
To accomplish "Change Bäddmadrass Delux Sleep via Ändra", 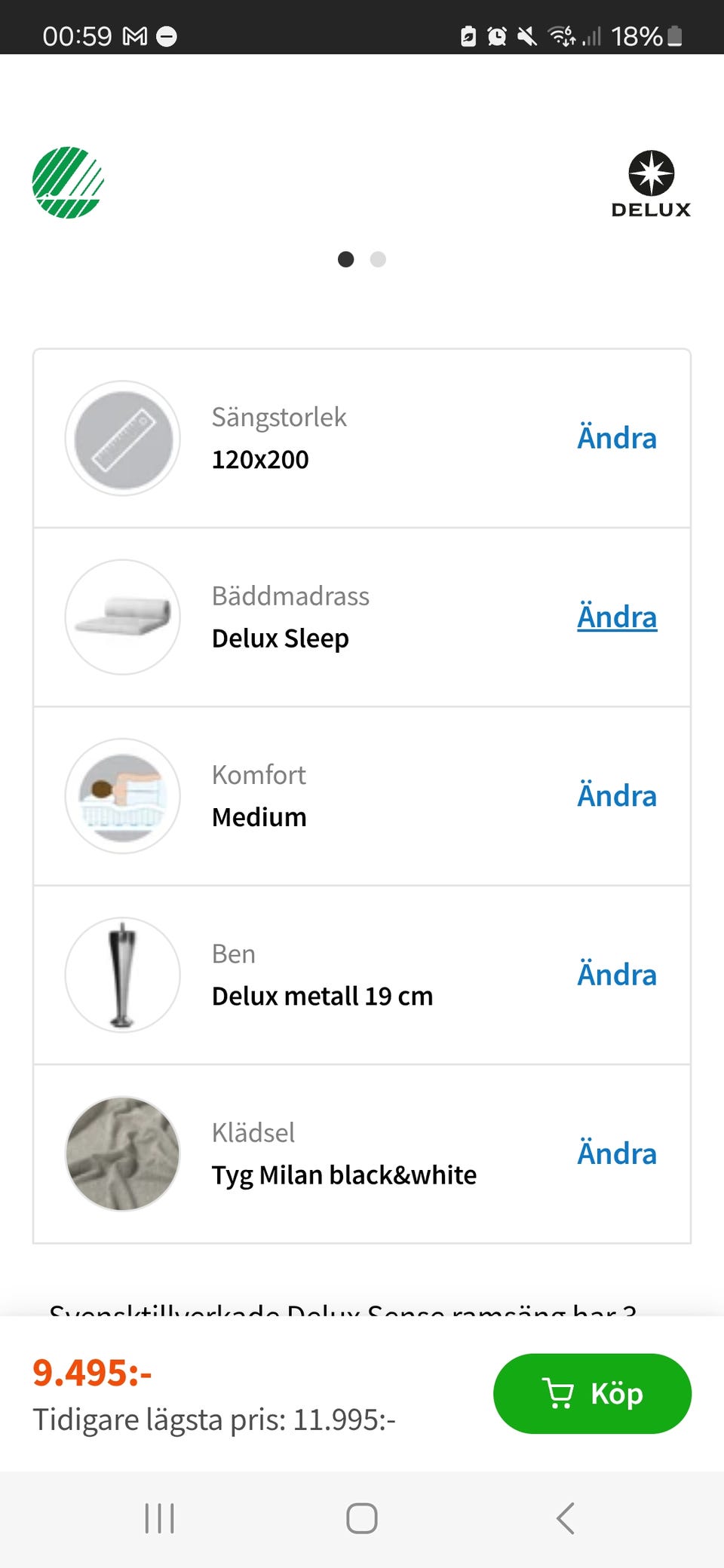I will [x=616, y=617].
